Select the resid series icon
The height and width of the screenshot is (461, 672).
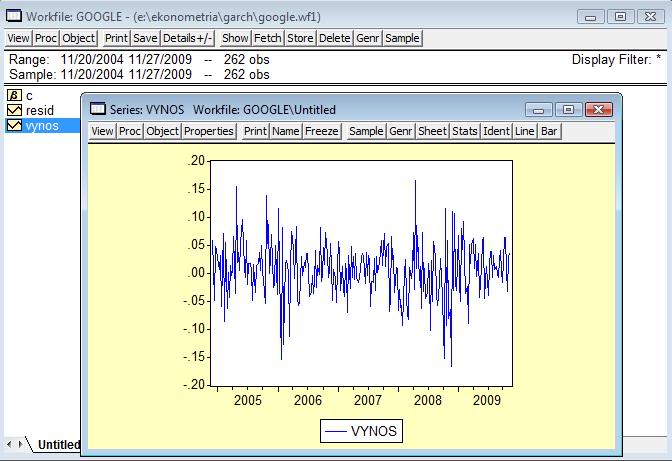point(14,110)
